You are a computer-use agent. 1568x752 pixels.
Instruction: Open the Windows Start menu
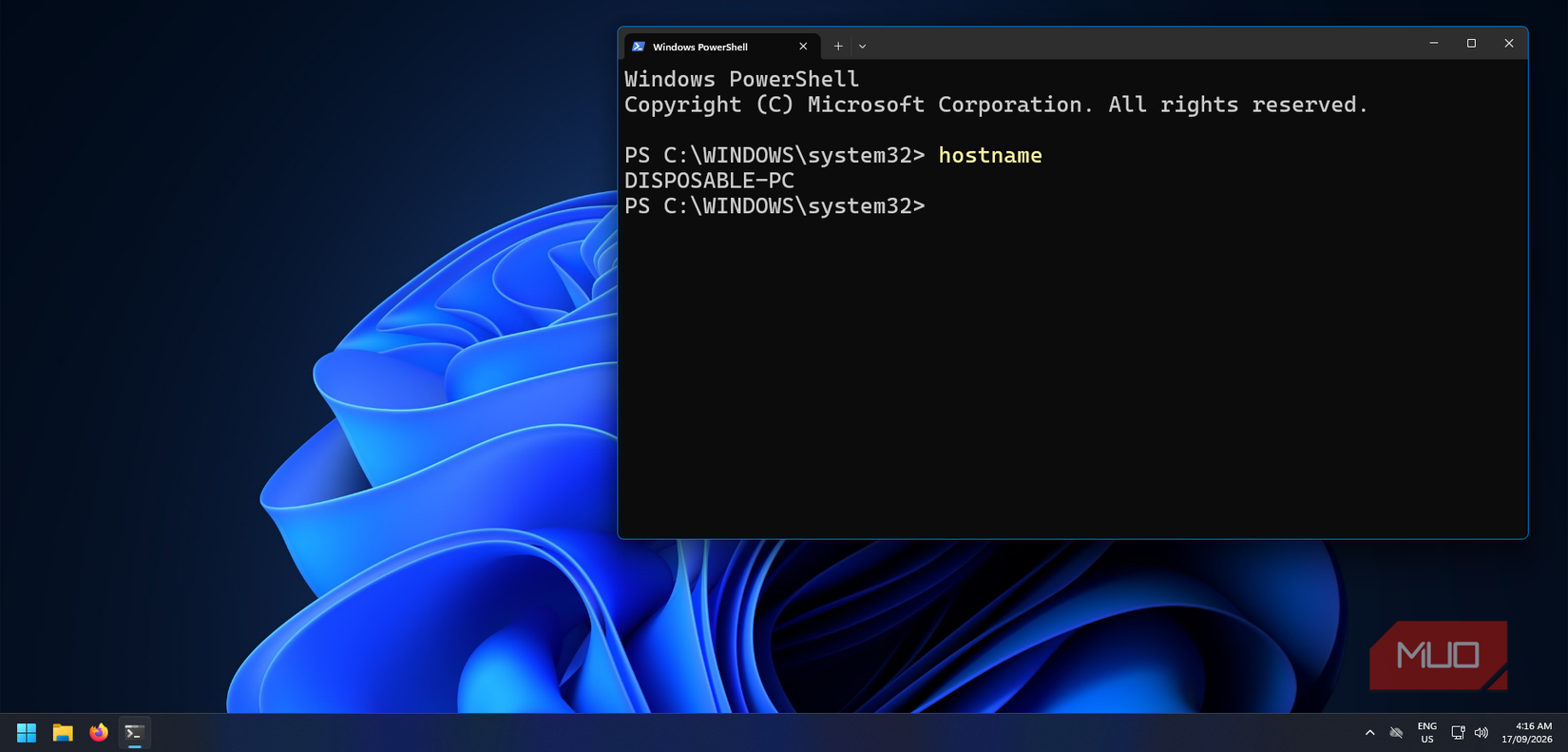click(27, 733)
